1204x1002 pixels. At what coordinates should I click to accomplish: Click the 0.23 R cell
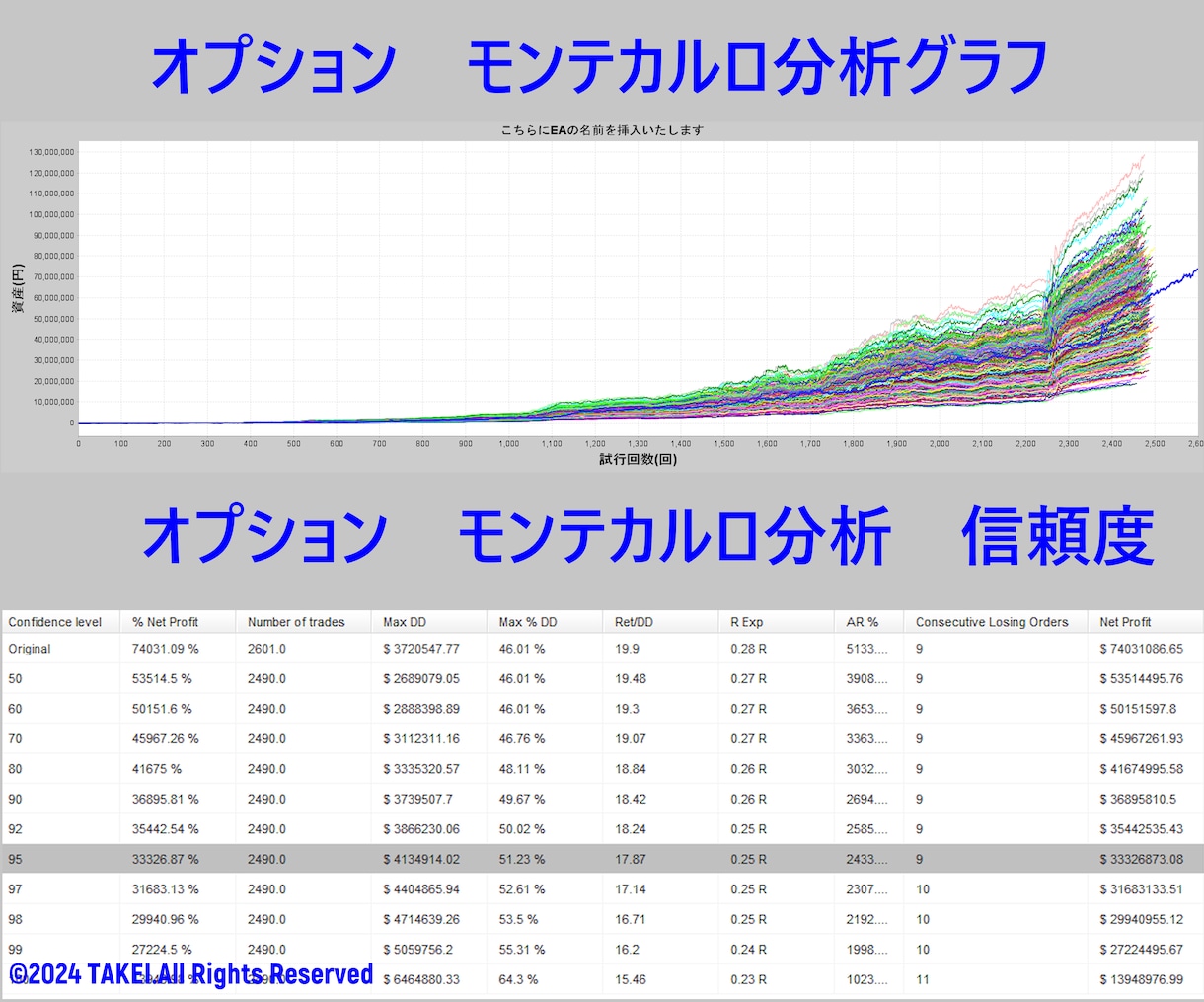point(749,979)
